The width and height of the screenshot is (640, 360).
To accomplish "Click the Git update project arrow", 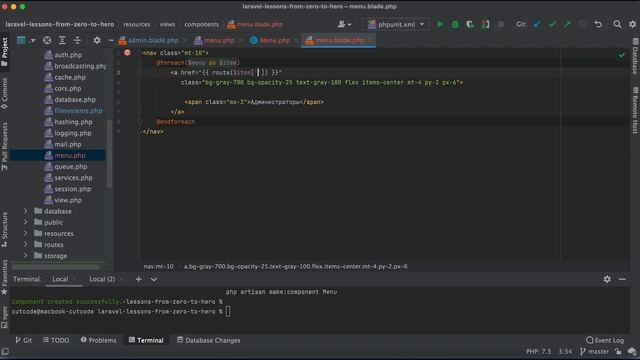I will point(537,24).
